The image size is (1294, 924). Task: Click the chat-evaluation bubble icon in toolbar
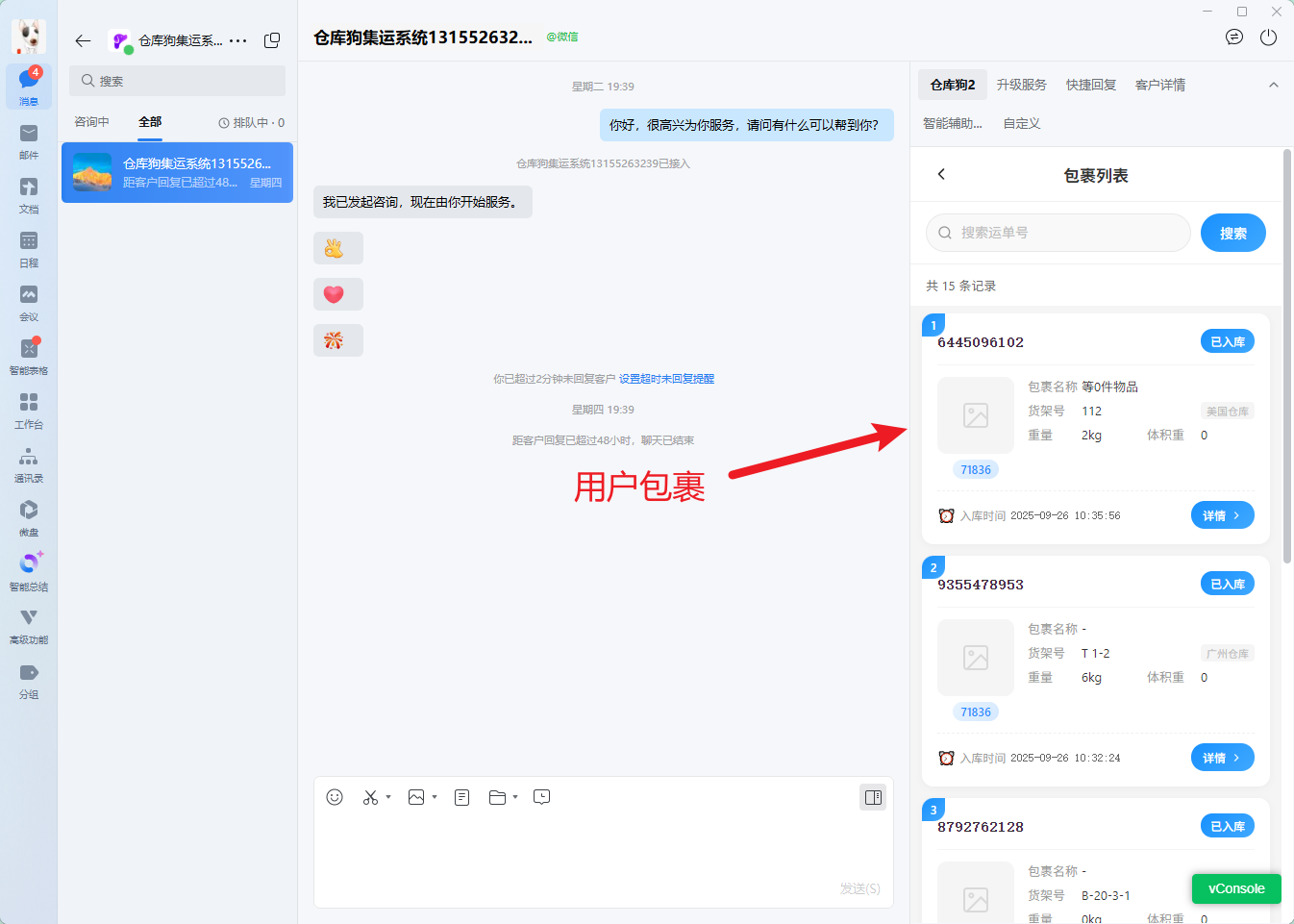point(542,797)
